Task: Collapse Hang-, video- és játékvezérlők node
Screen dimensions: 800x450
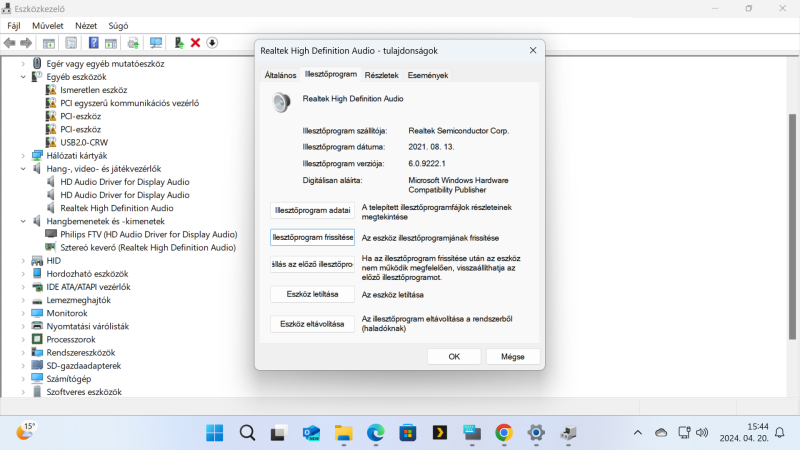Action: click(23, 169)
